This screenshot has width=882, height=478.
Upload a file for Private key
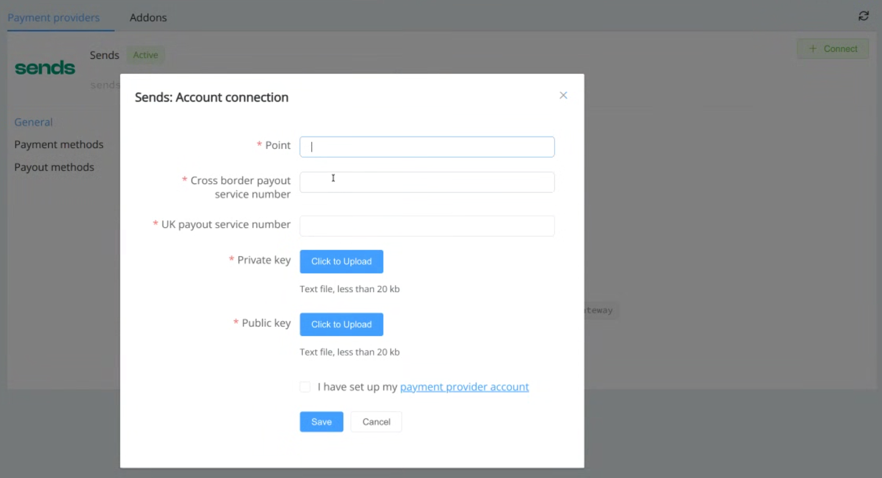click(341, 261)
